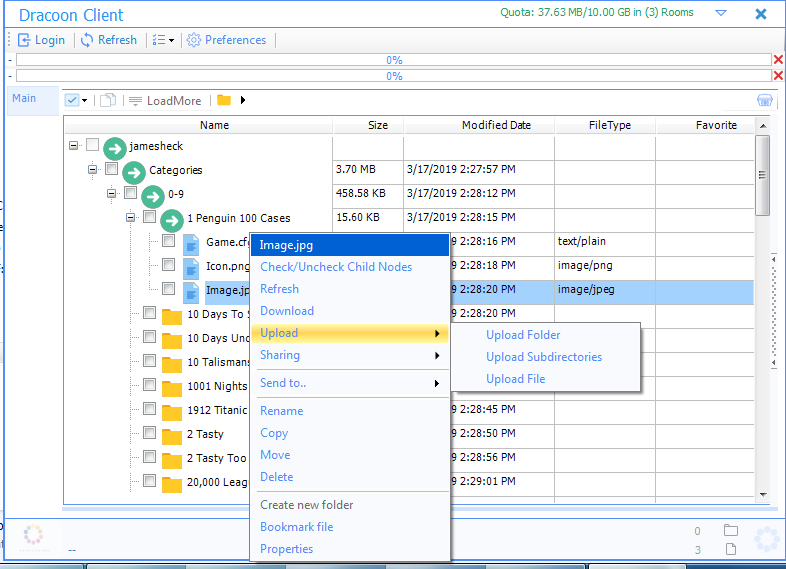Collapse the jamesheck tree node
The width and height of the screenshot is (786, 569).
[x=74, y=145]
